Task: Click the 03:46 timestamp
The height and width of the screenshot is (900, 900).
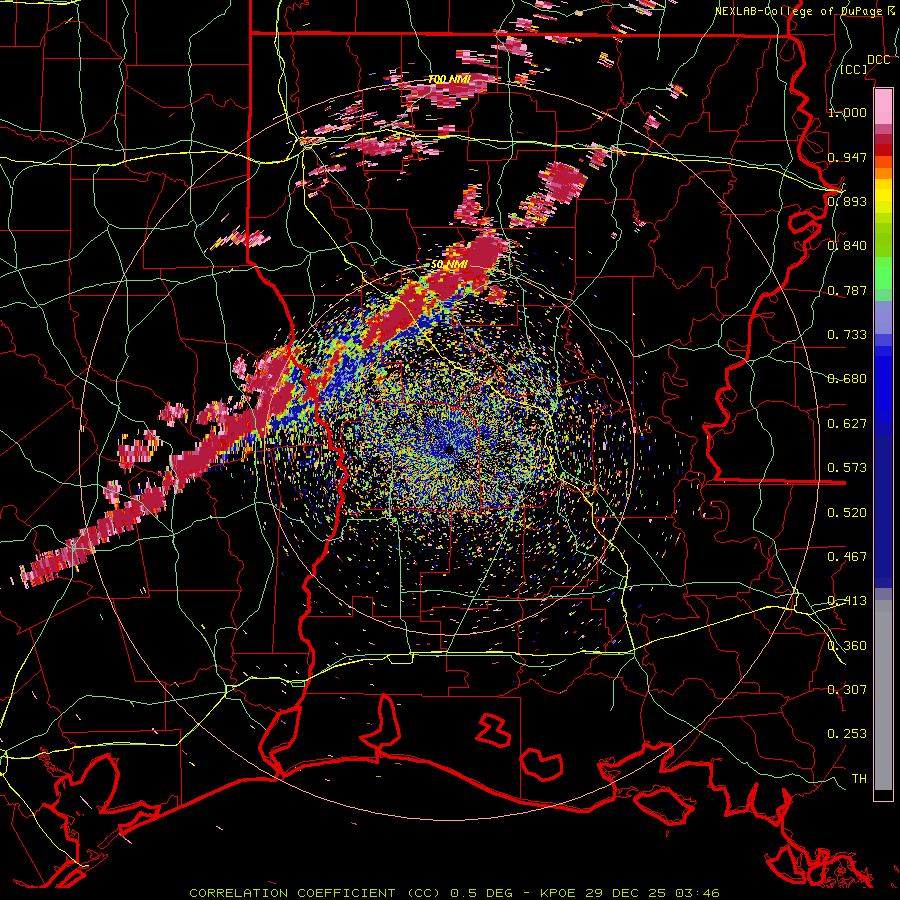Action: tap(697, 893)
